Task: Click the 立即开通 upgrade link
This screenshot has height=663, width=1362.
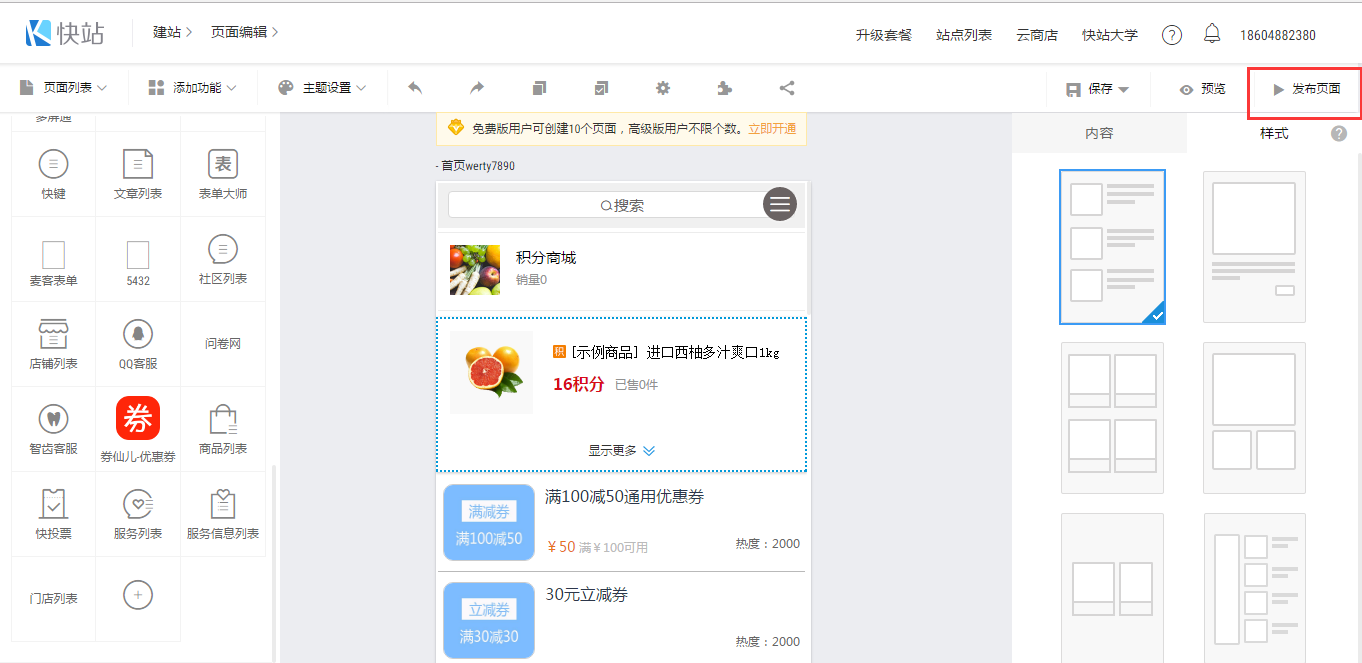Action: click(x=772, y=128)
